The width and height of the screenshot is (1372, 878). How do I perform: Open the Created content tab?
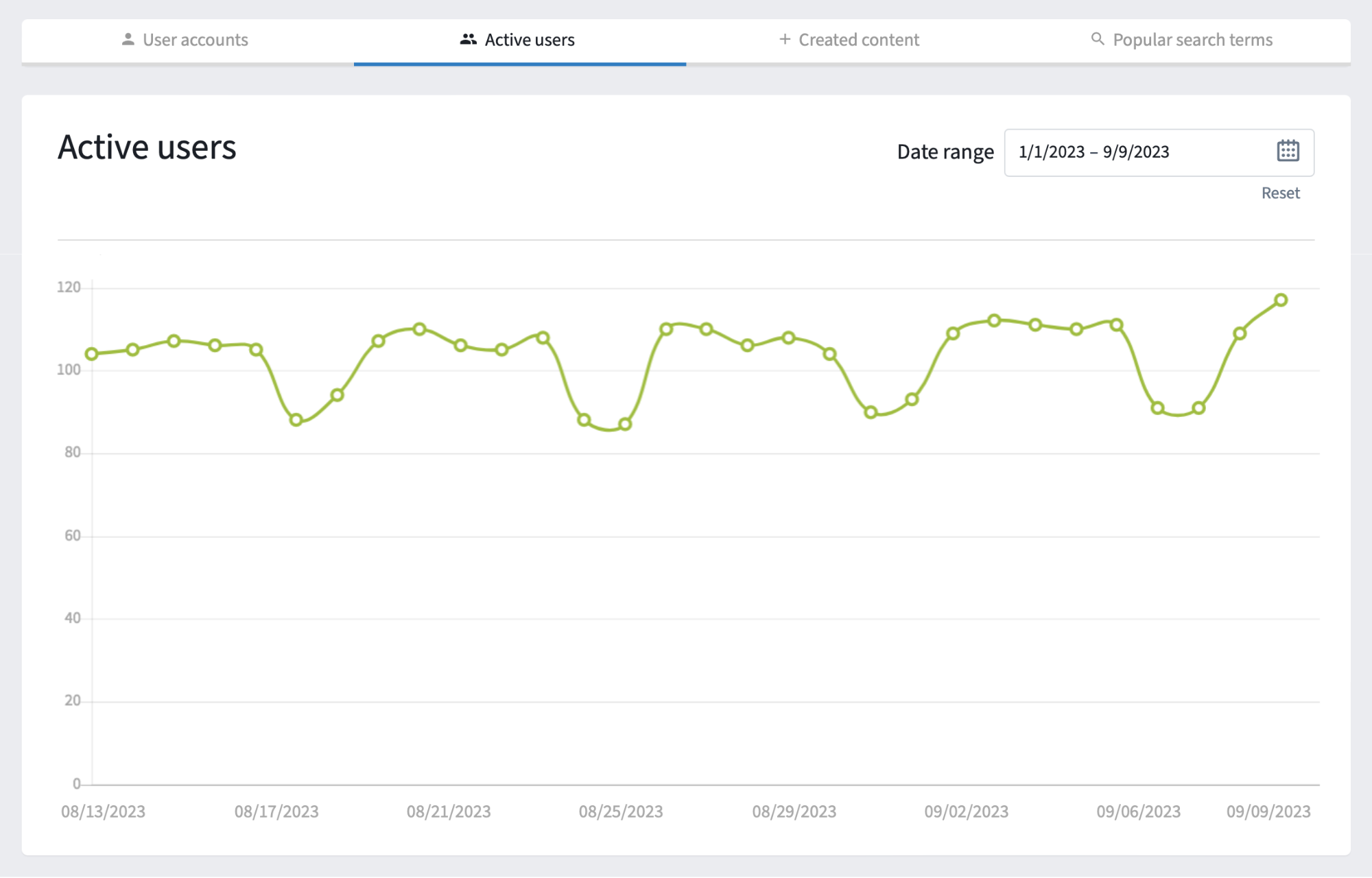click(x=858, y=40)
